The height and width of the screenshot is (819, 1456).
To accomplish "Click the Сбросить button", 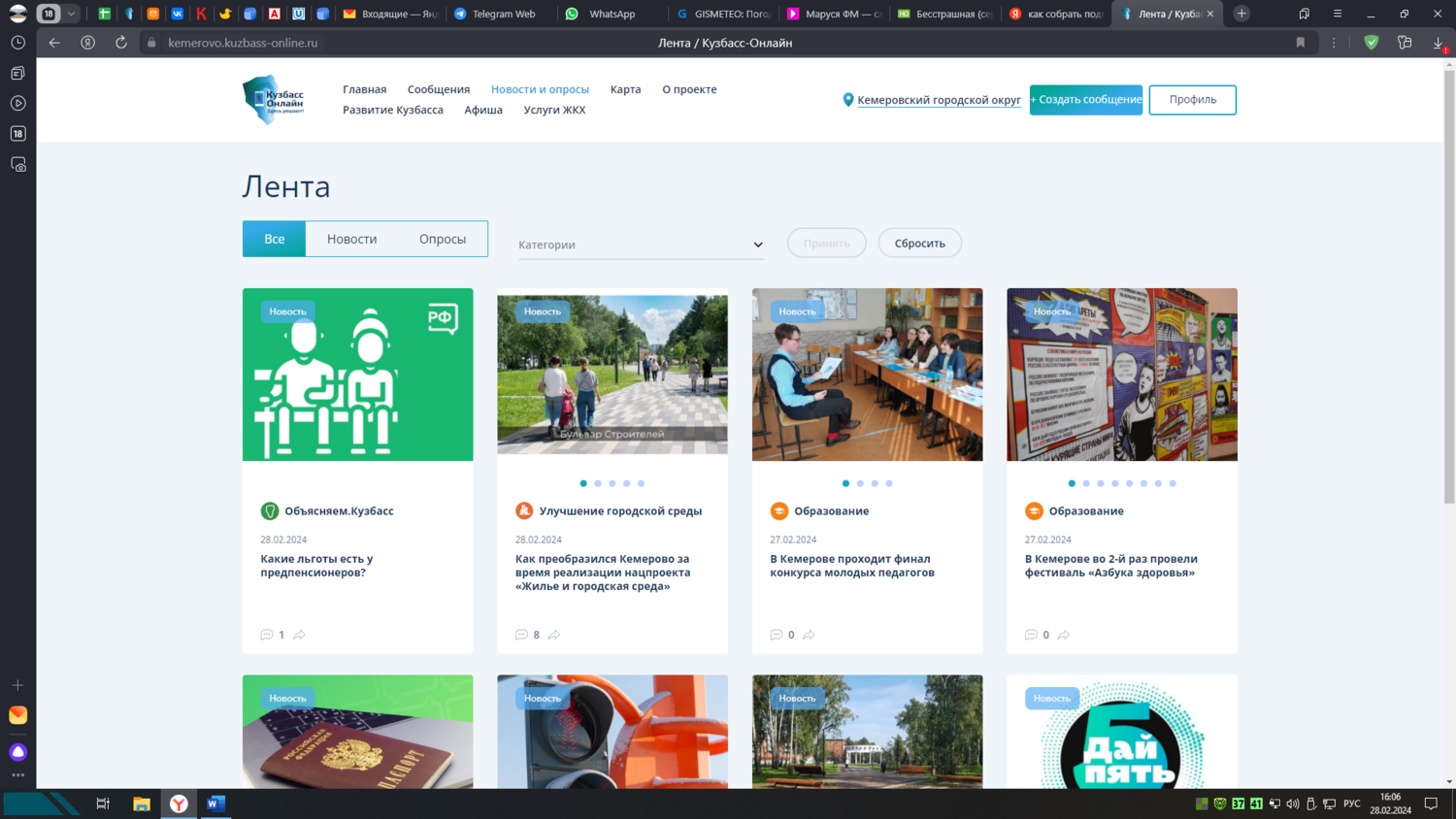I will coord(920,244).
